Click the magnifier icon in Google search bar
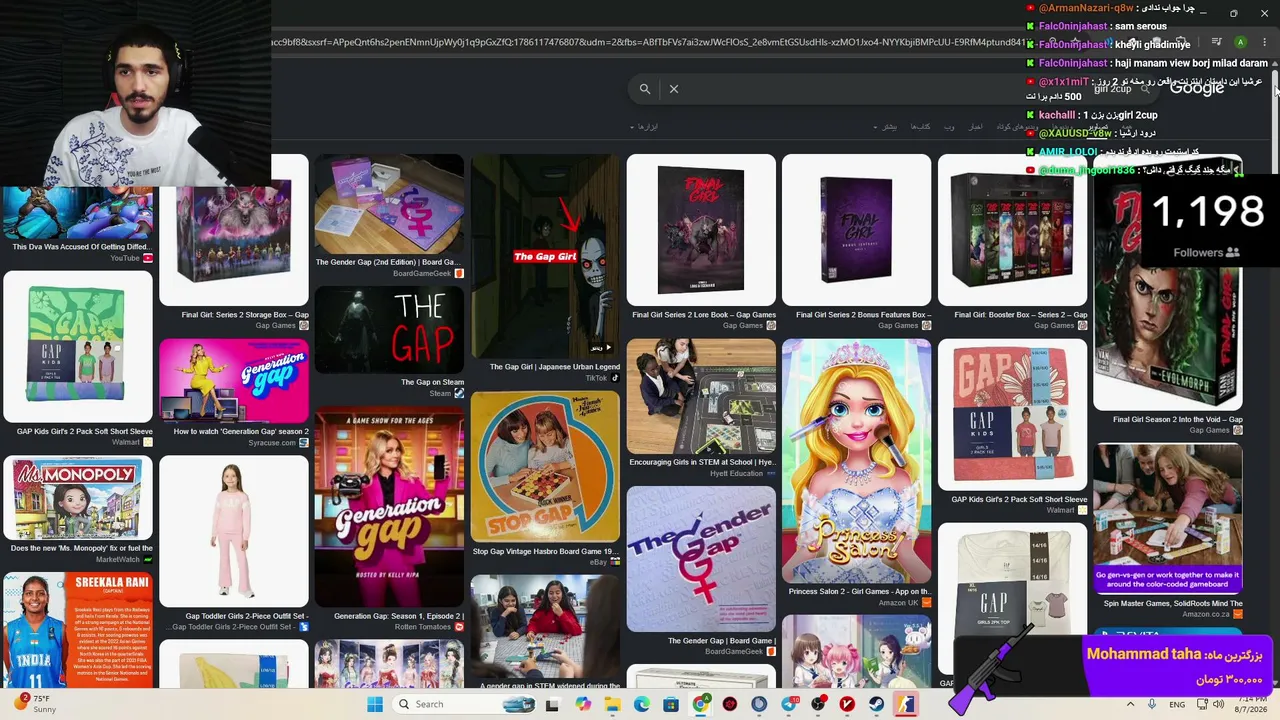 point(645,89)
